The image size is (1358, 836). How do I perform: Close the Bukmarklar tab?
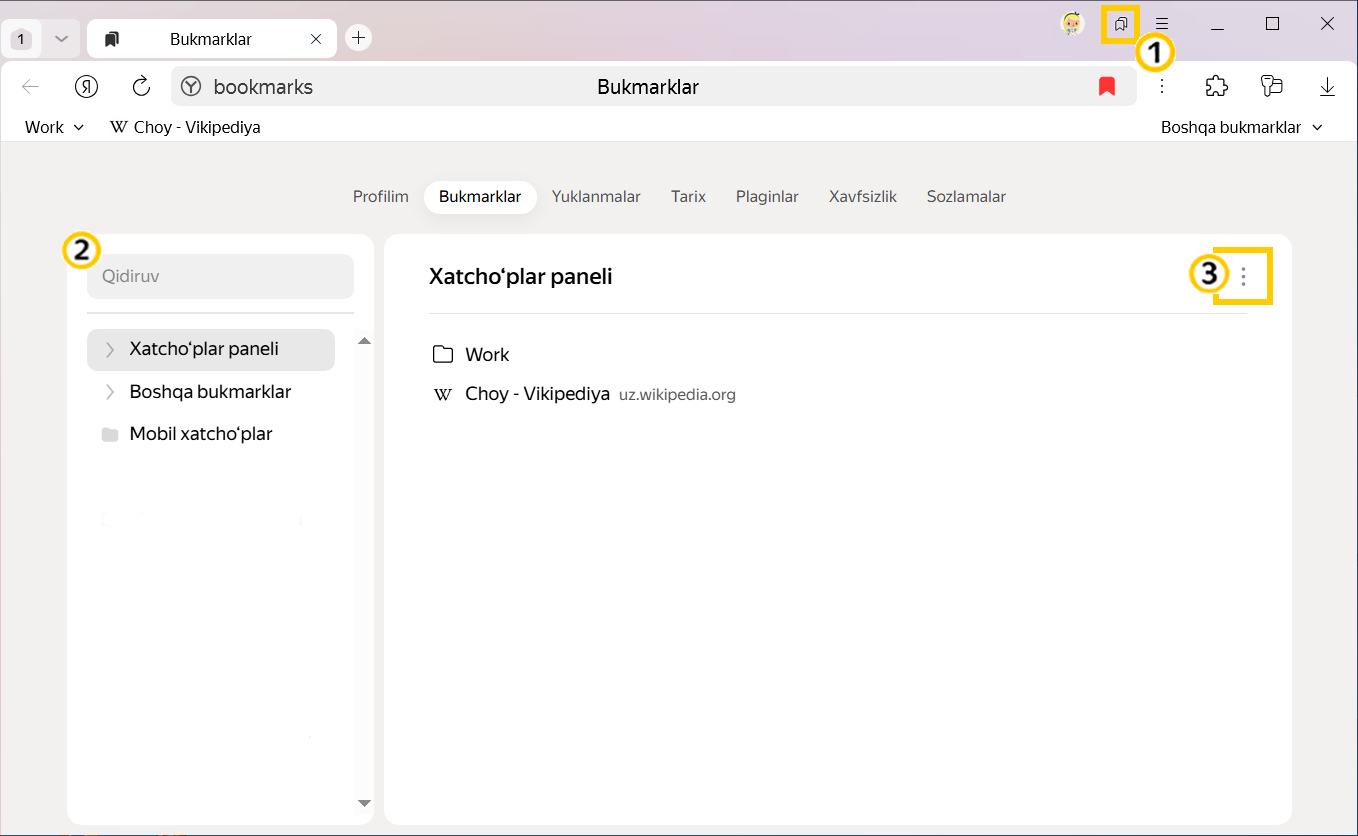click(316, 39)
